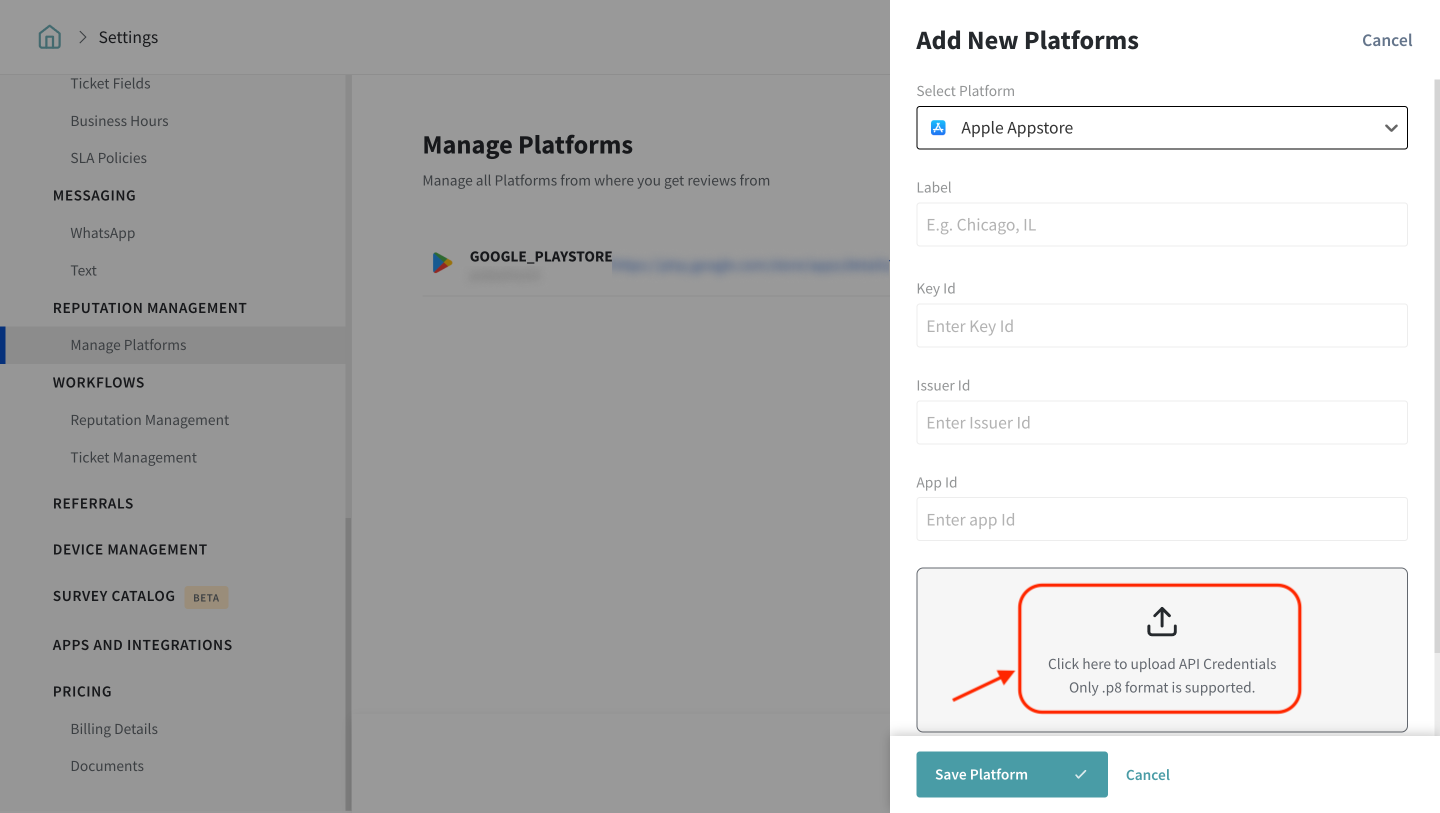Open Apps and Integrations section
The height and width of the screenshot is (813, 1440).
pos(142,645)
